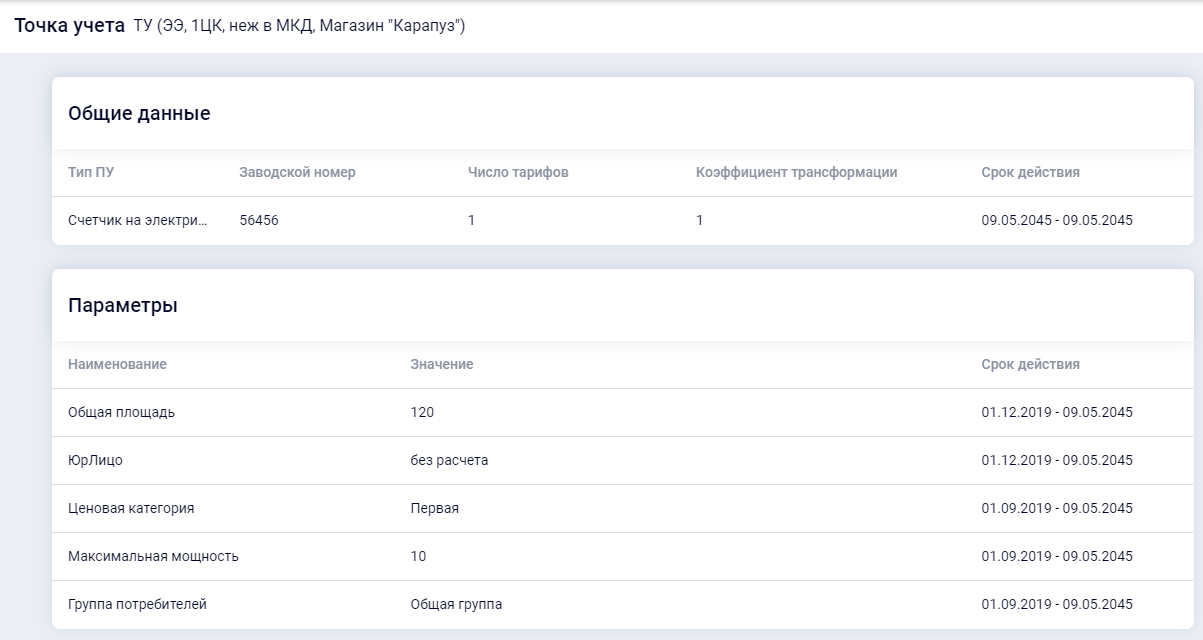The height and width of the screenshot is (640, 1203).
Task: Click the "Число тарифов" column header
Action: (518, 172)
